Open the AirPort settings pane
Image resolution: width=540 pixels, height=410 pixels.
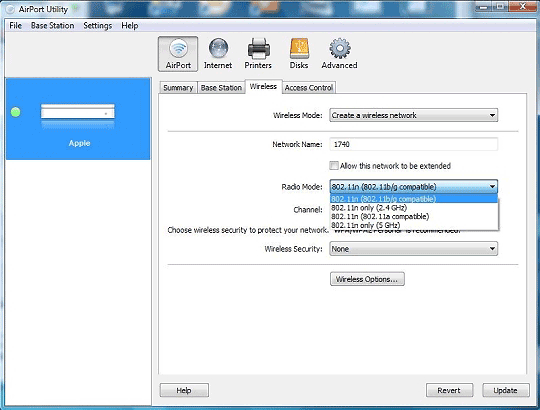178,54
